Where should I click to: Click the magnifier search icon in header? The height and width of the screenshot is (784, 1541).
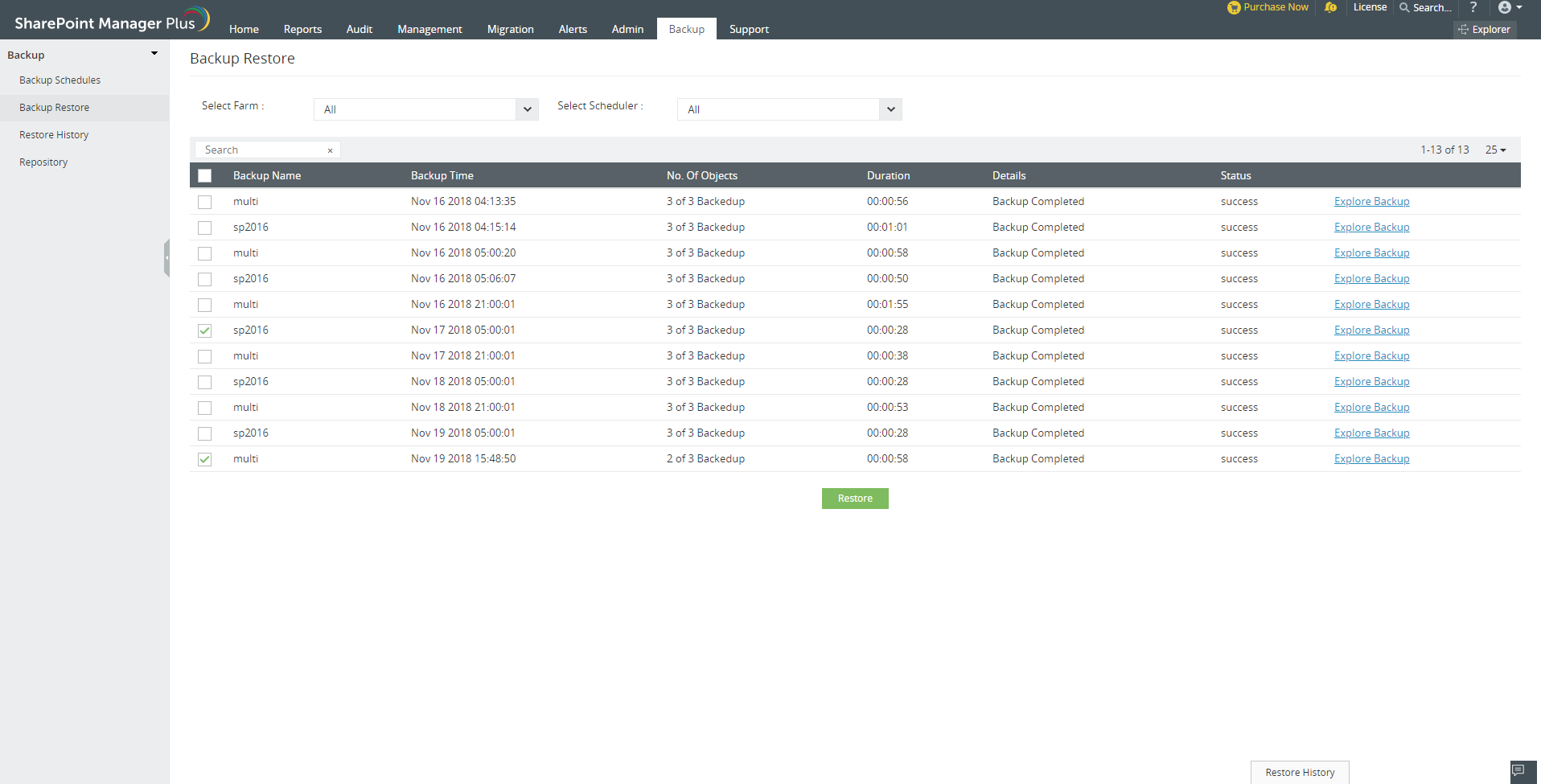click(1404, 7)
